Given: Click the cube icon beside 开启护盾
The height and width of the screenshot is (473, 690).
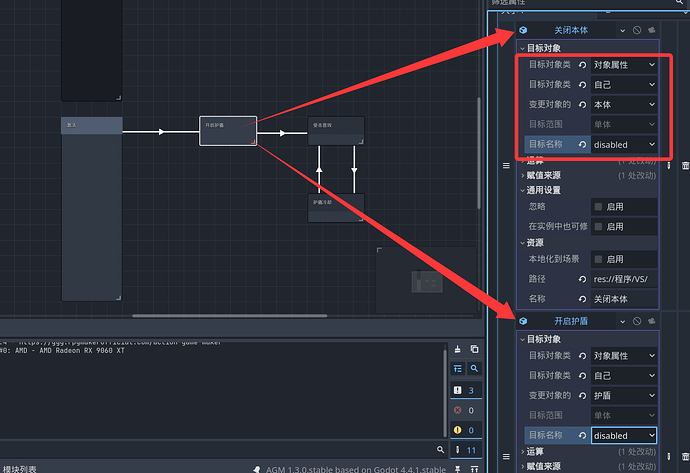Looking at the screenshot, I should point(523,321).
